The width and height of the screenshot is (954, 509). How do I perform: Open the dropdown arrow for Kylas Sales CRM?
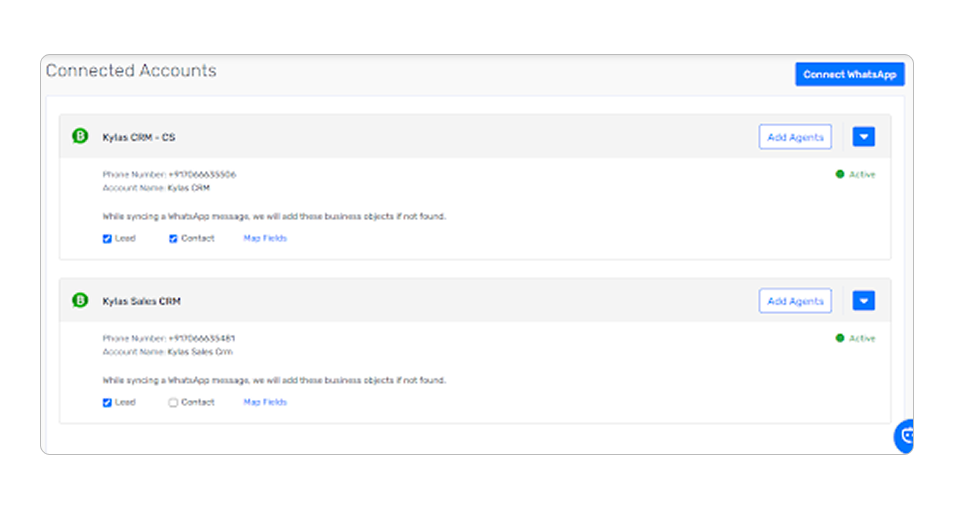click(x=863, y=301)
